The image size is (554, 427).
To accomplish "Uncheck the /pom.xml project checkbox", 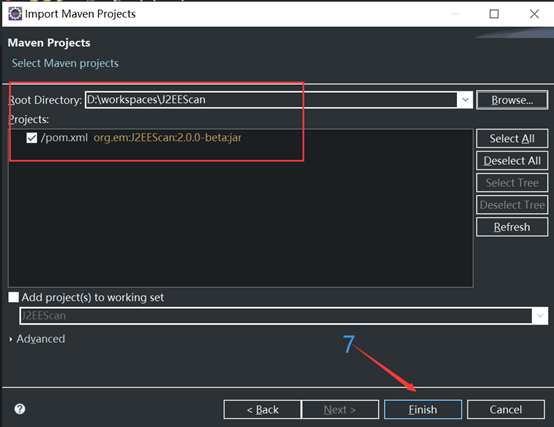I will coord(31,138).
